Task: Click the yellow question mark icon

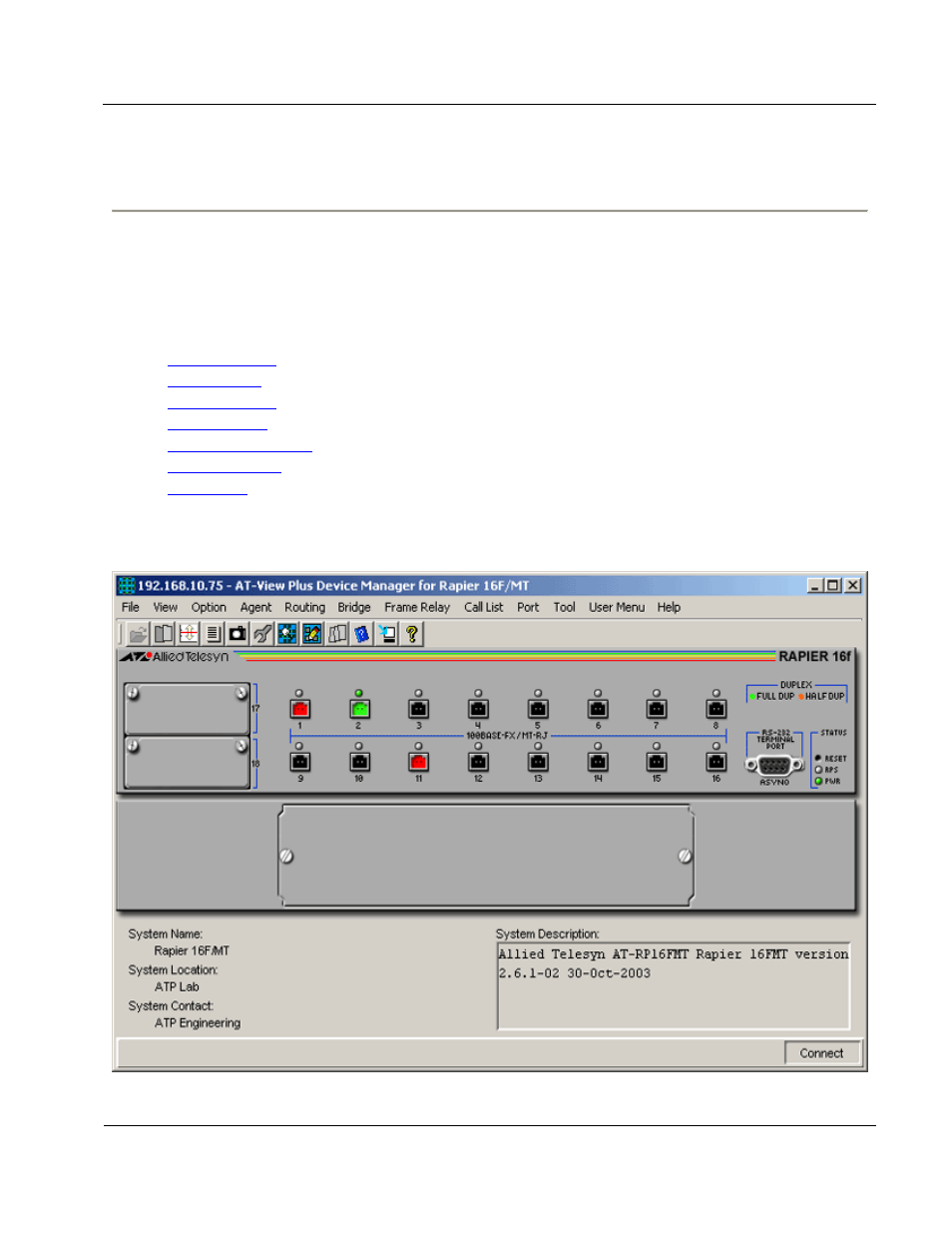Action: pos(412,634)
